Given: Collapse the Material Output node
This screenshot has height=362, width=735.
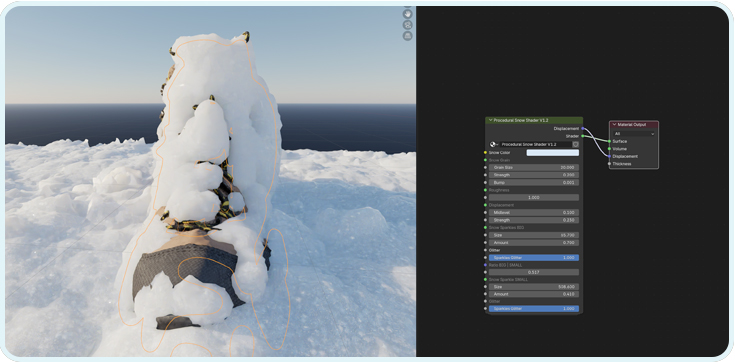Looking at the screenshot, I should click(x=614, y=125).
